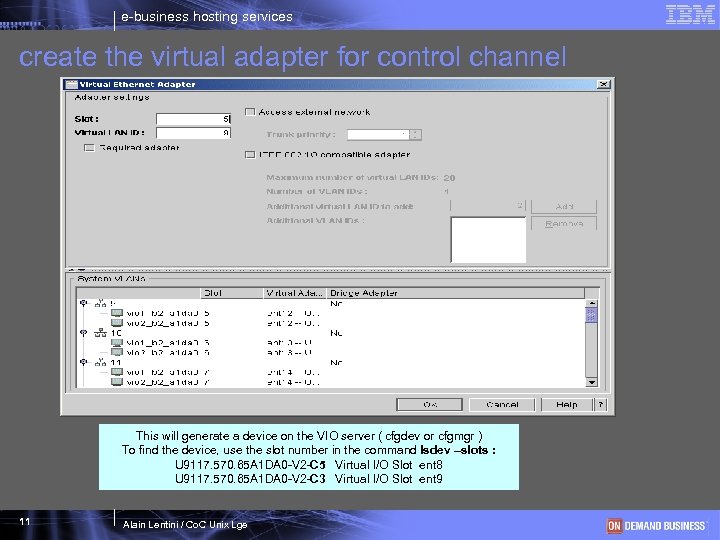
Task: Click the Virtual Ethernet Adapter title bar icon
Action: [x=71, y=84]
